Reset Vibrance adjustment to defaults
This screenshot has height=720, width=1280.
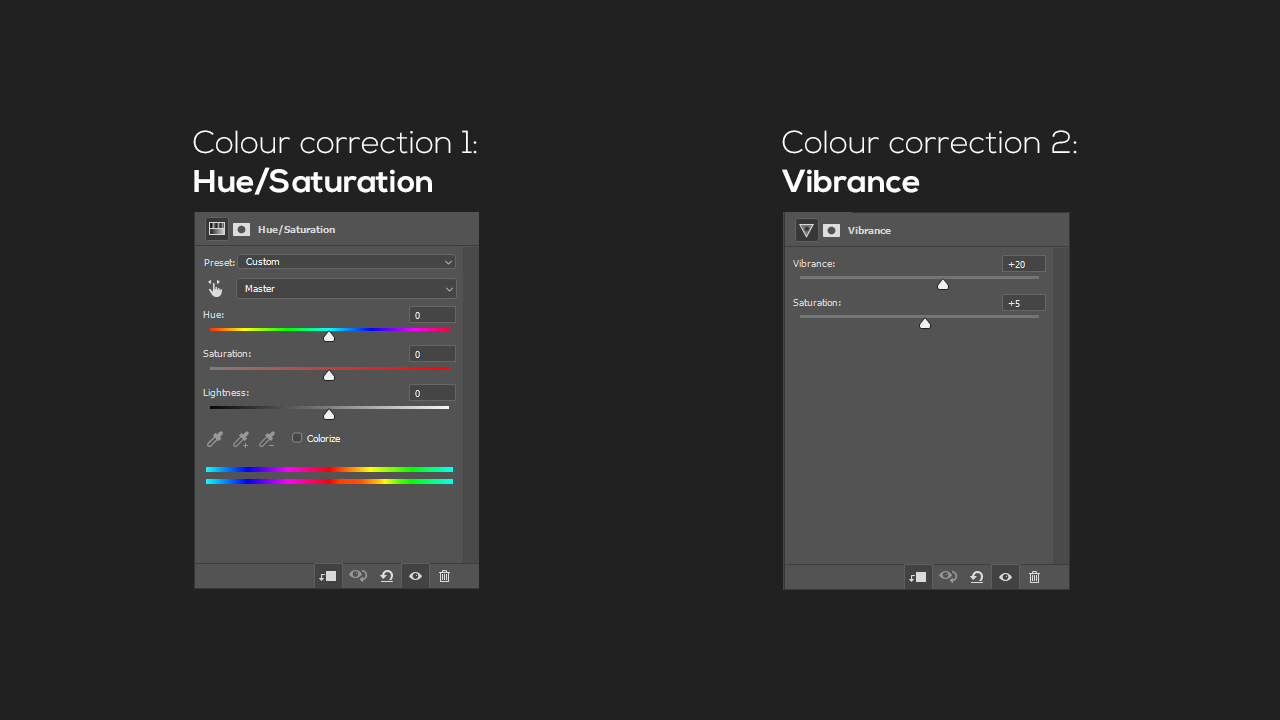point(976,577)
